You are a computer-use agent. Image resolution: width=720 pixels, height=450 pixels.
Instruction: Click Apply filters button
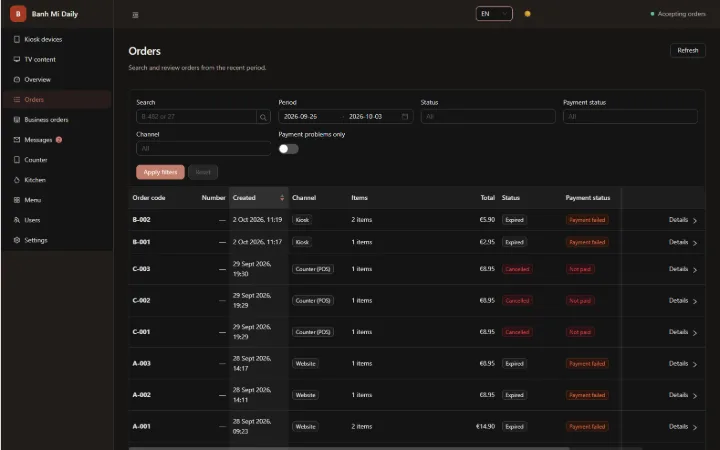click(x=160, y=172)
